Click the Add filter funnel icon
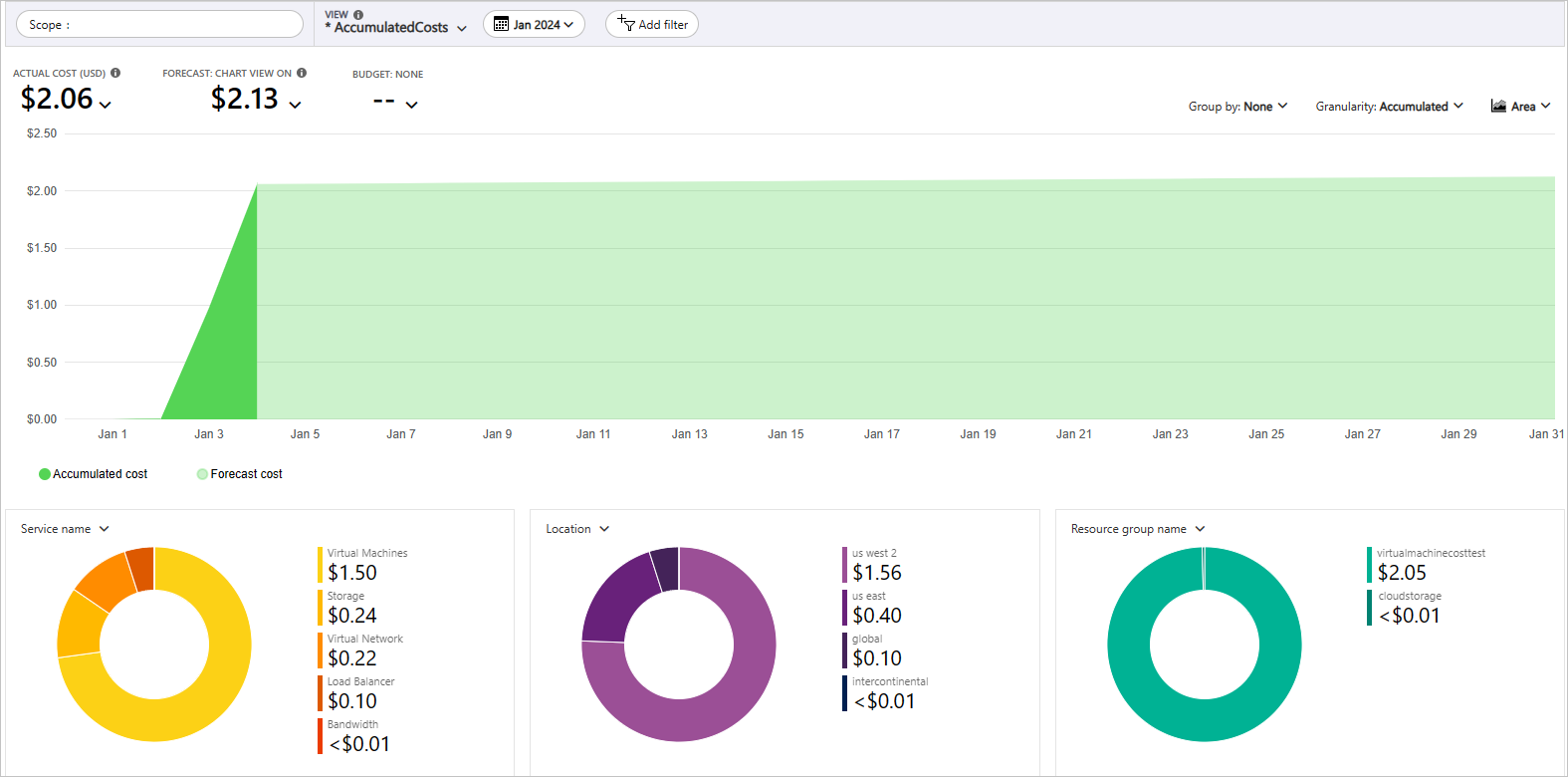The image size is (1568, 777). coord(626,24)
